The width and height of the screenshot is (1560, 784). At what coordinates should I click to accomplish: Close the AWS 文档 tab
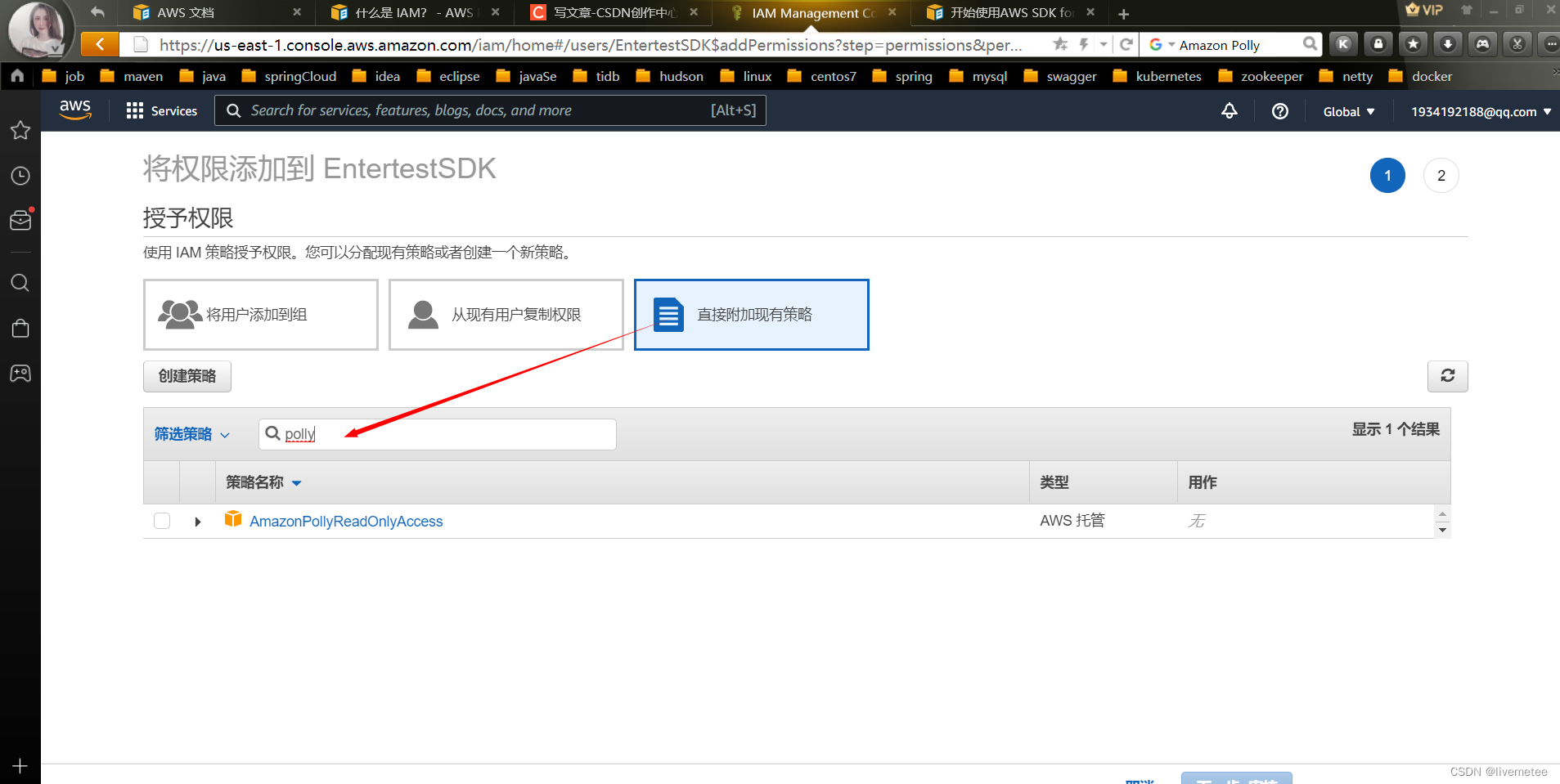(297, 12)
